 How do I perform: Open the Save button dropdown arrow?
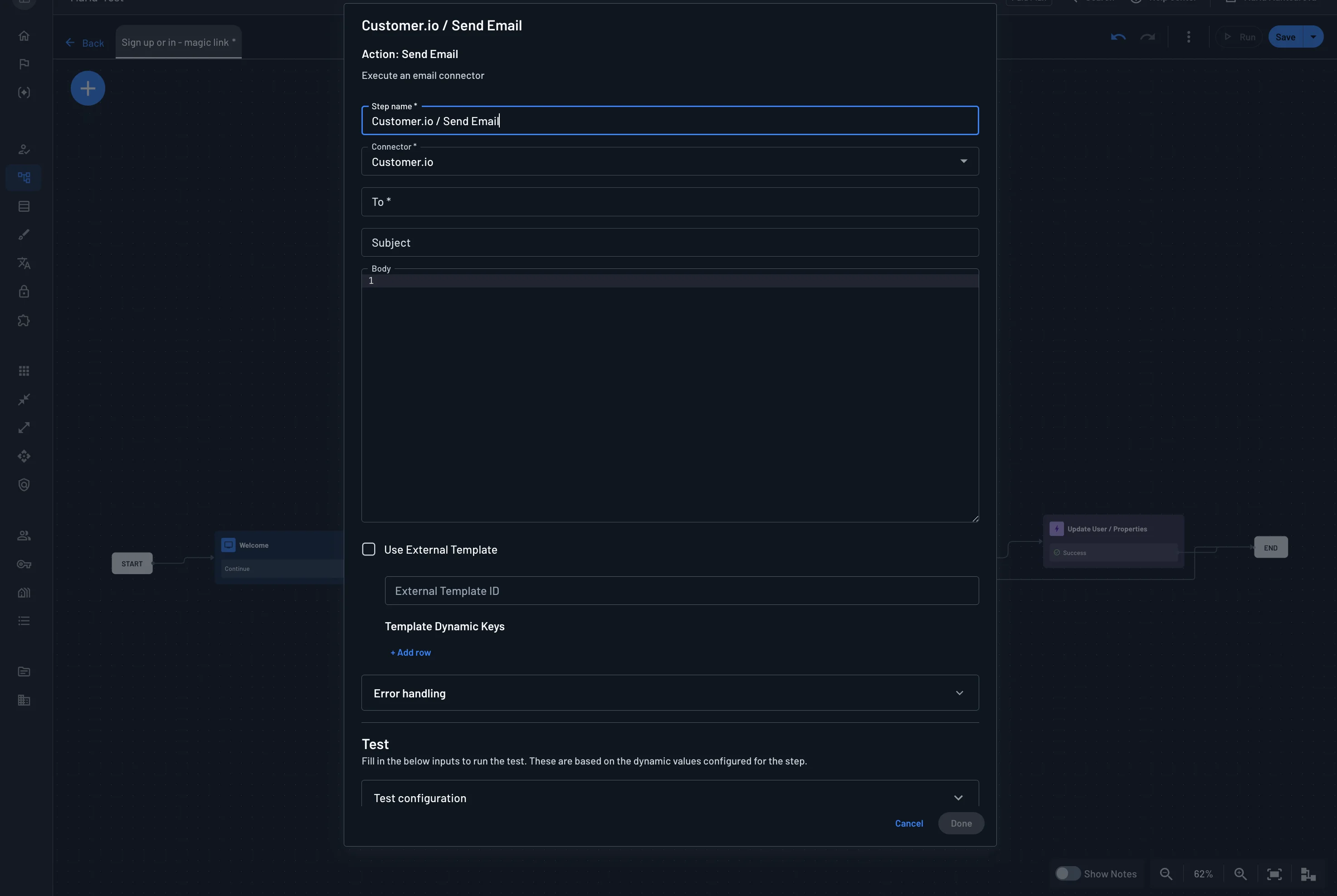(1313, 37)
